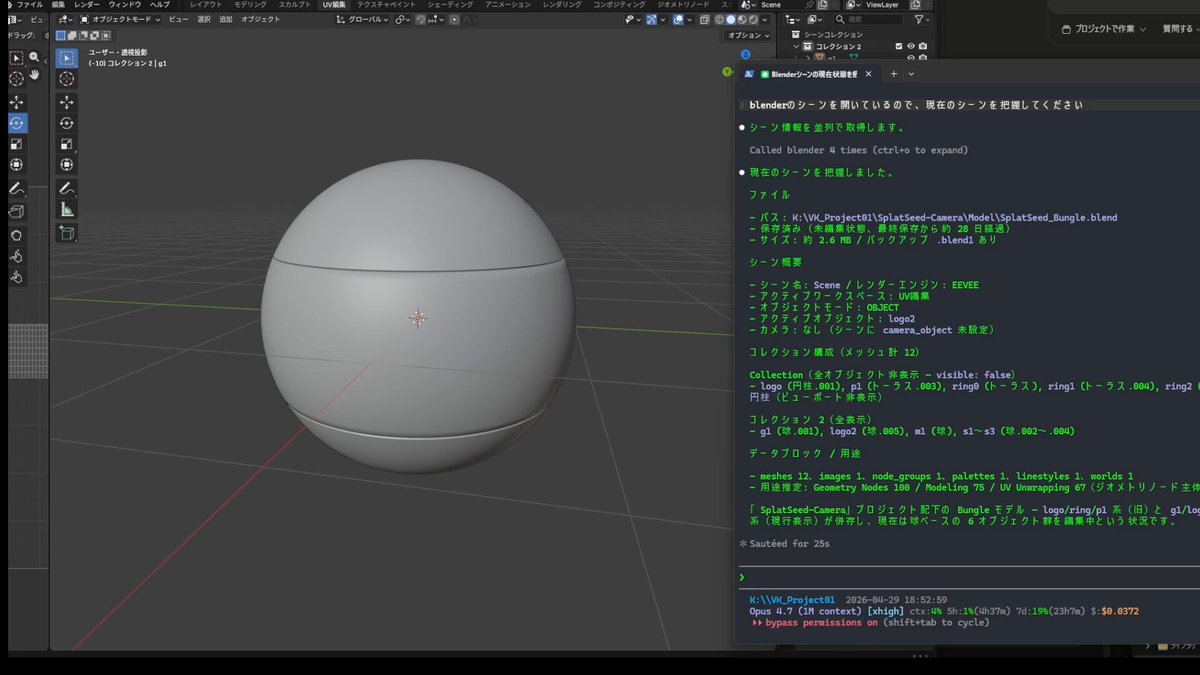Viewport: 1200px width, 675px height.
Task: Open viewport shading options arrow
Action: pyautogui.click(x=765, y=19)
